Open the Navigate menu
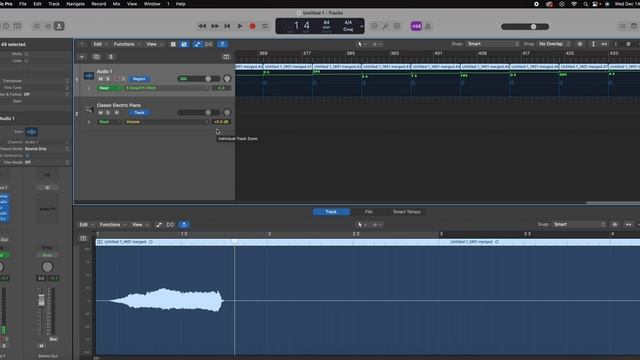This screenshot has width=640, height=360. (x=76, y=4)
